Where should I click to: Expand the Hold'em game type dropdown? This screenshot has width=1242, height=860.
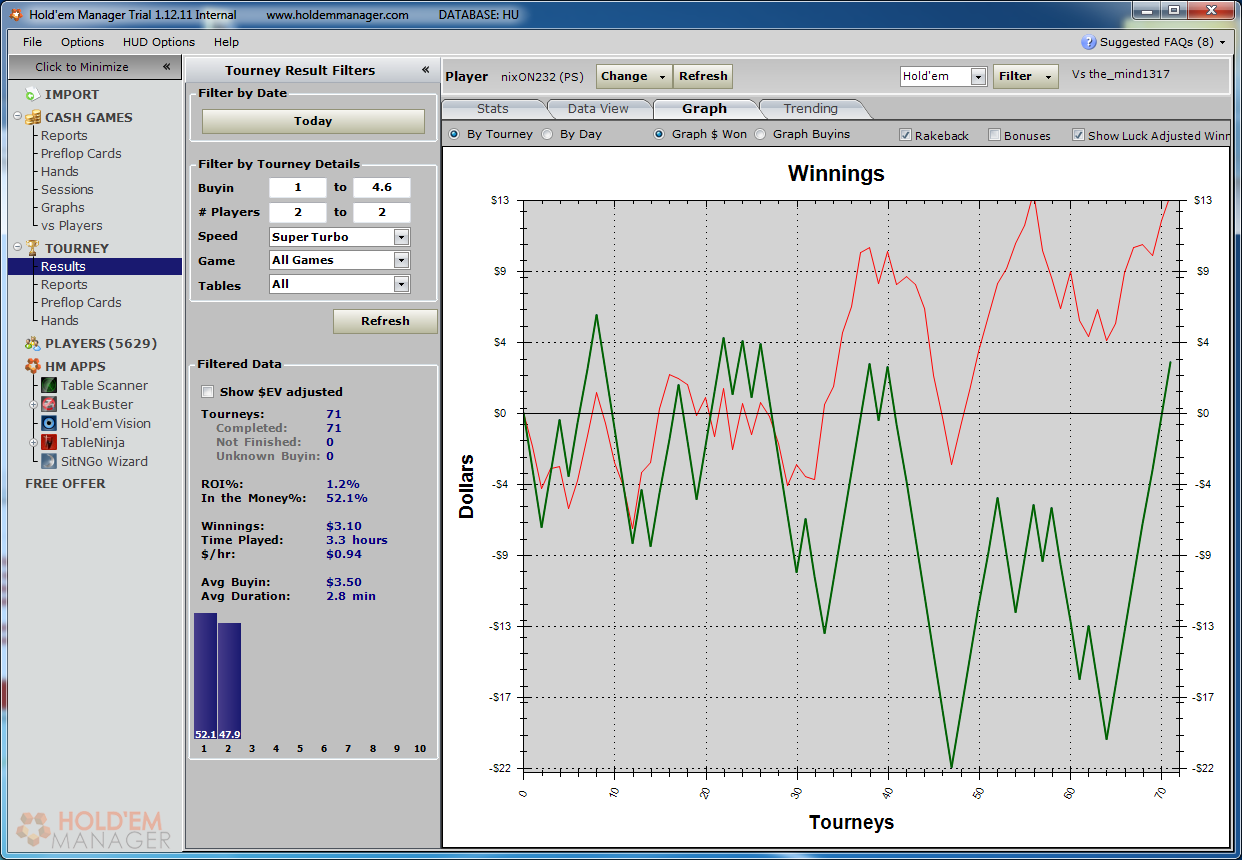[x=977, y=77]
